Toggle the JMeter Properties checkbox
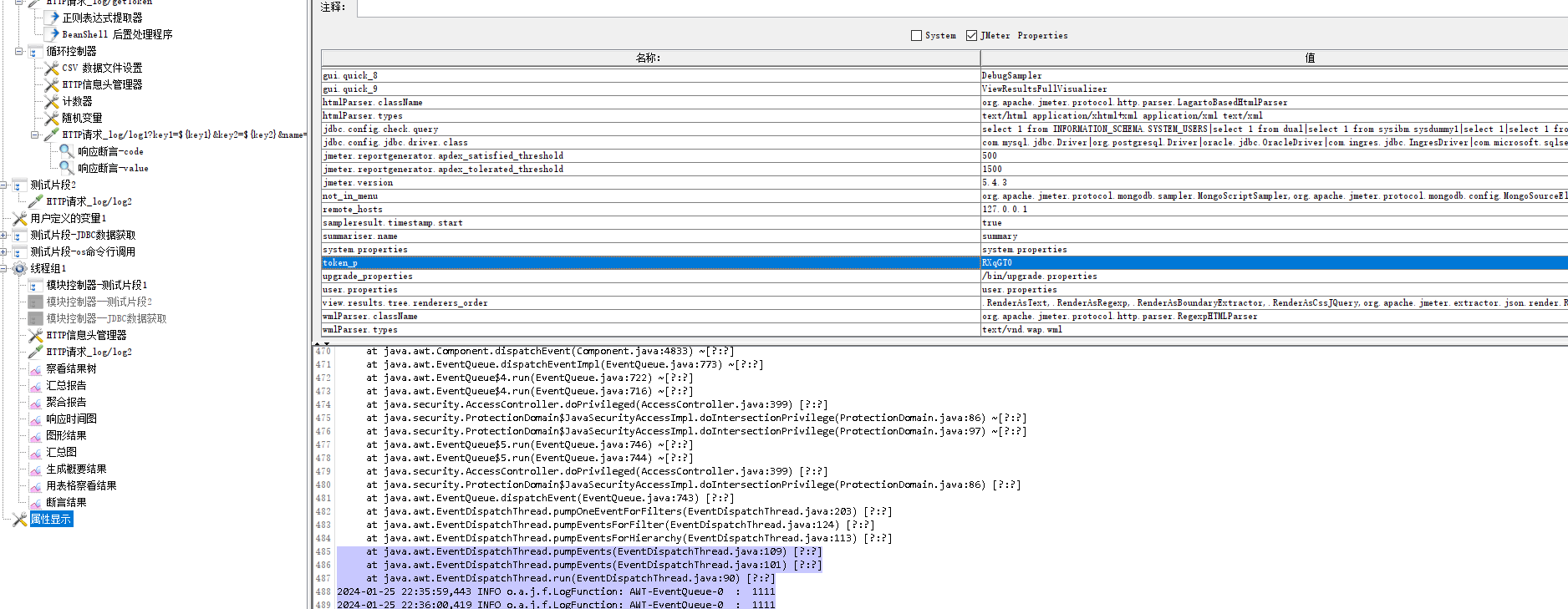1568x609 pixels. 971,35
